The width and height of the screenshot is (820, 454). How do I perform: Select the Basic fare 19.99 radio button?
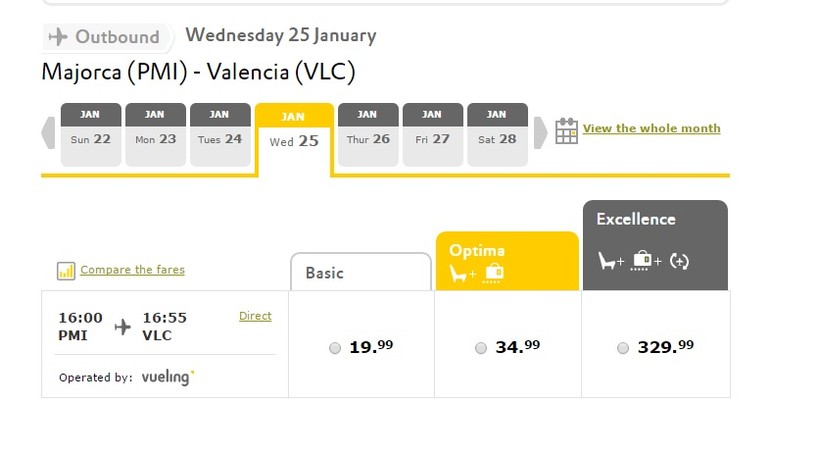click(x=335, y=348)
